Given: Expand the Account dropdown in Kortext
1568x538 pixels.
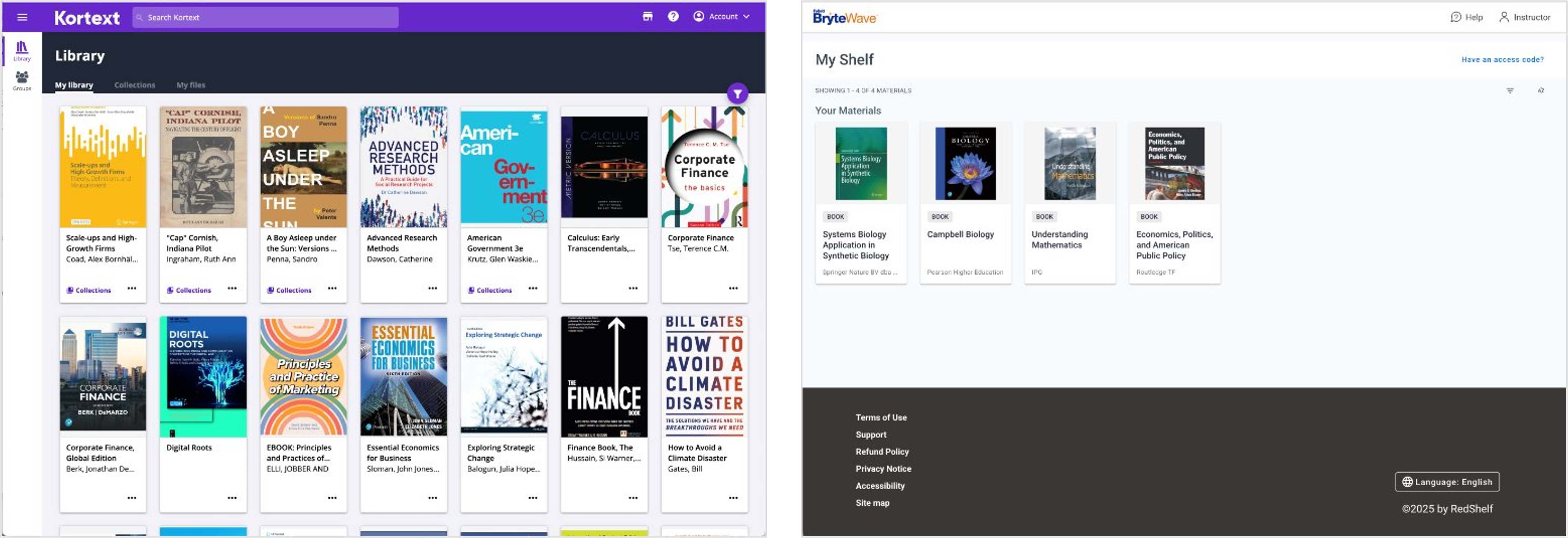Looking at the screenshot, I should point(721,16).
